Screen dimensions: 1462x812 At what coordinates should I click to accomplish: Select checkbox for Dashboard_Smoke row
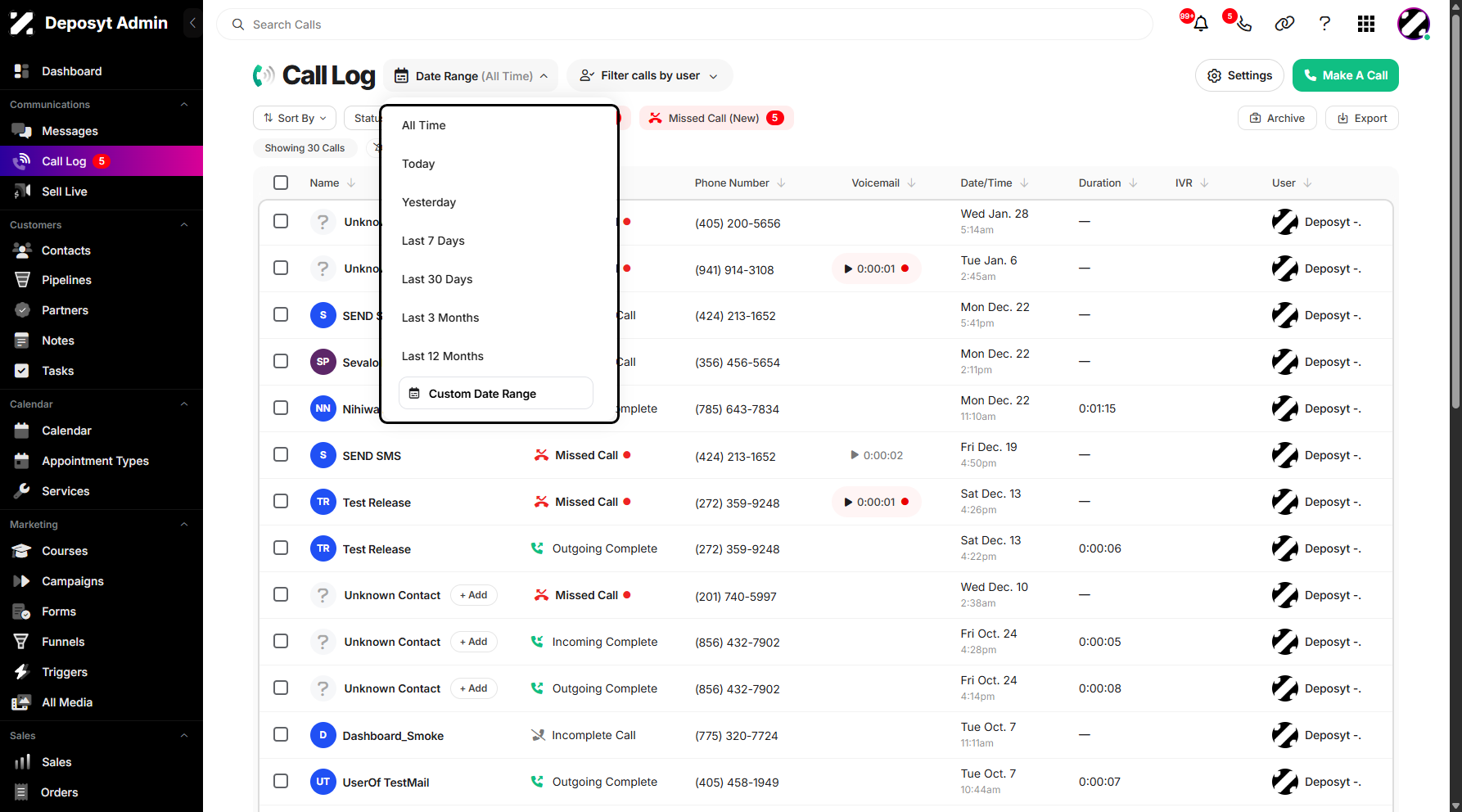coord(281,734)
